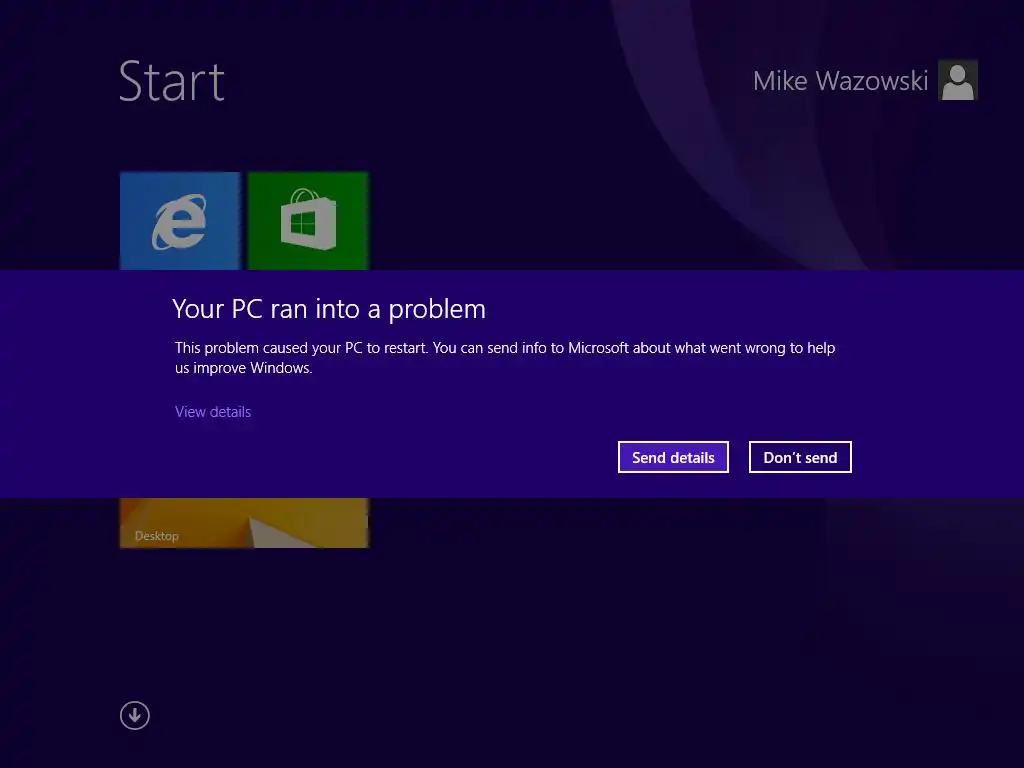Click the Mike Wazowski user avatar
Viewport: 1024px width, 768px height.
point(957,80)
